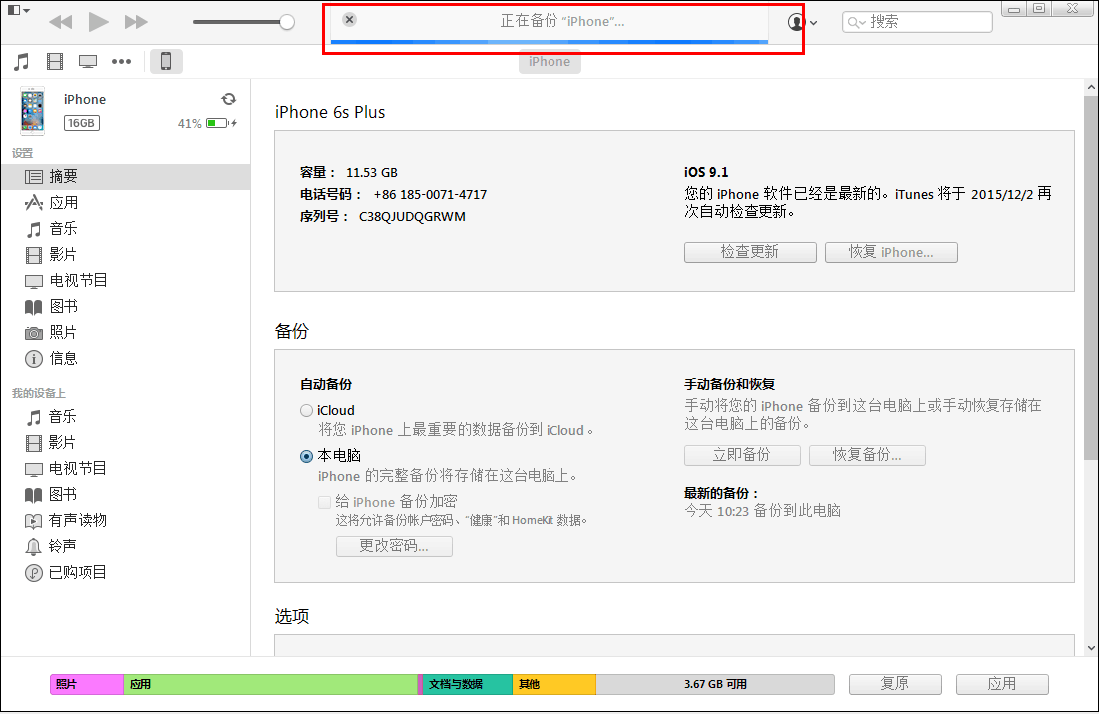
Task: Click the 3.67 GB 可用 free space segment
Action: tap(715, 685)
